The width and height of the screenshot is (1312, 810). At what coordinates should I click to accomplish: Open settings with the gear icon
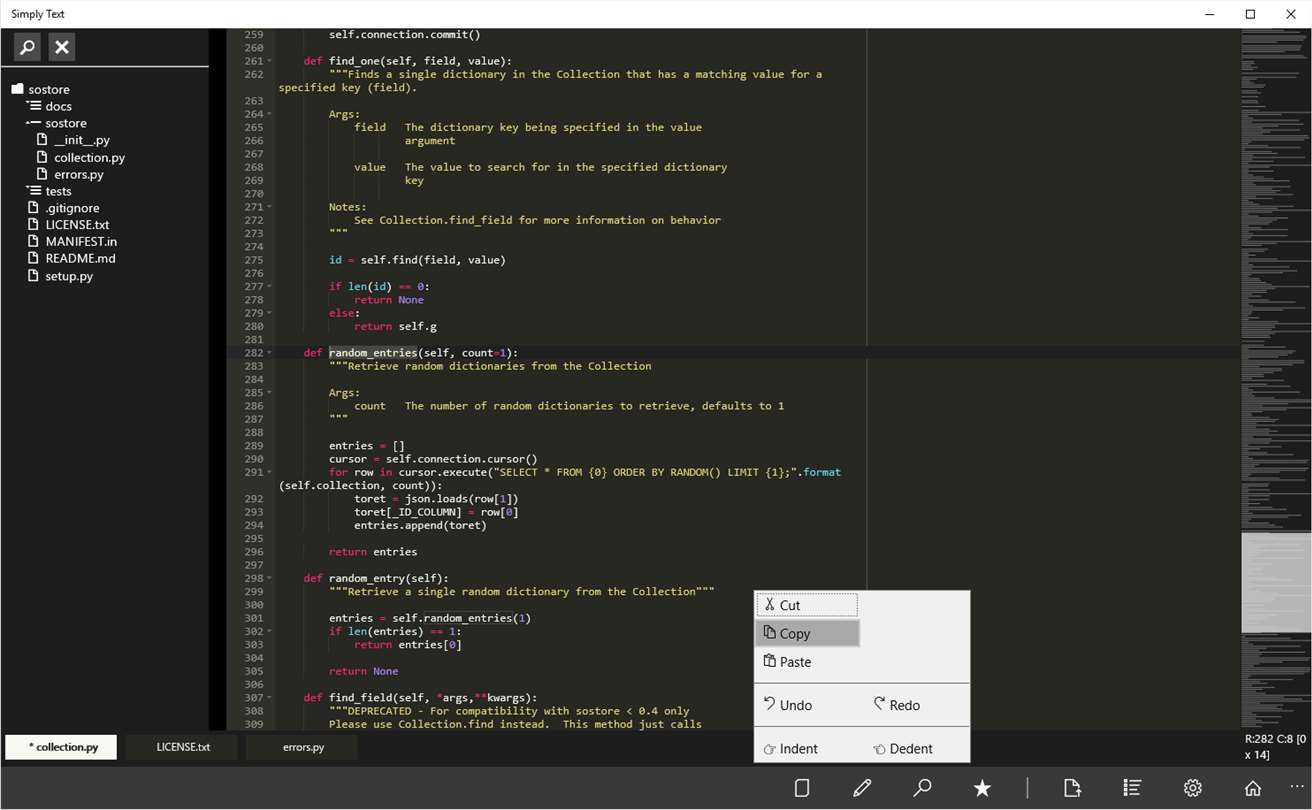point(1192,788)
